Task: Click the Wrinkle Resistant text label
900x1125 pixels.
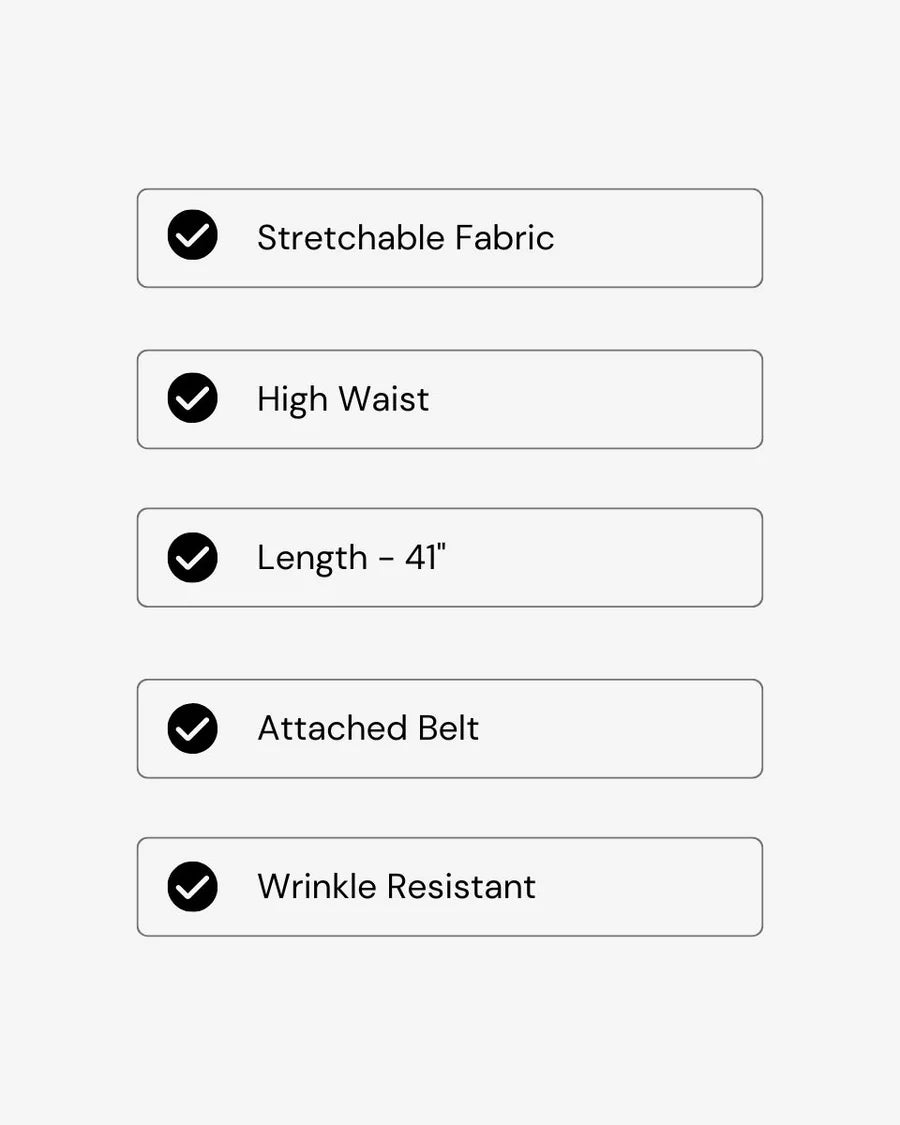Action: [396, 887]
